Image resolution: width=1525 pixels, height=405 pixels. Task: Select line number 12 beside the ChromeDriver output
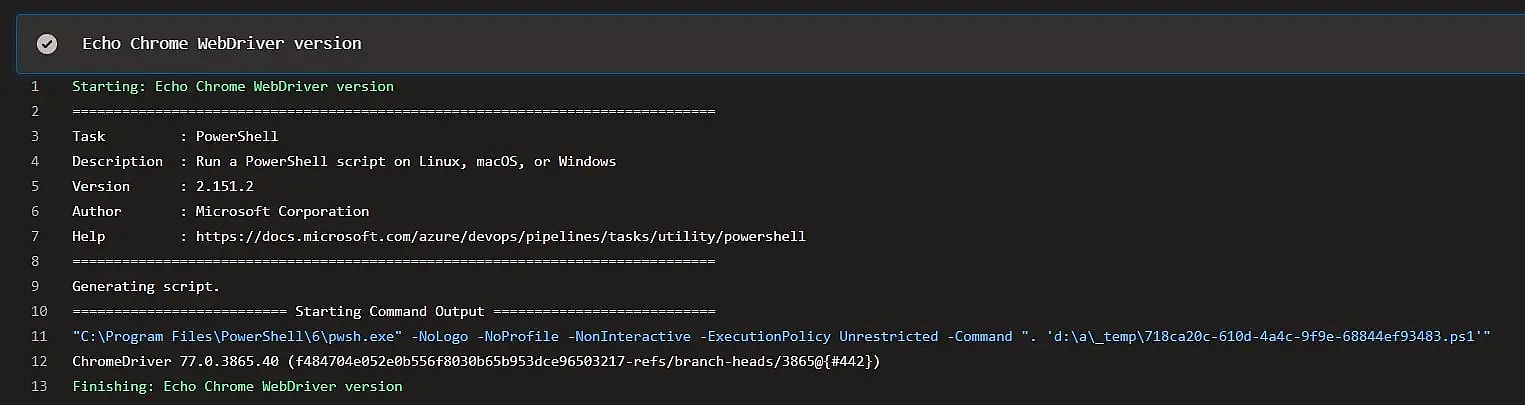click(x=39, y=361)
